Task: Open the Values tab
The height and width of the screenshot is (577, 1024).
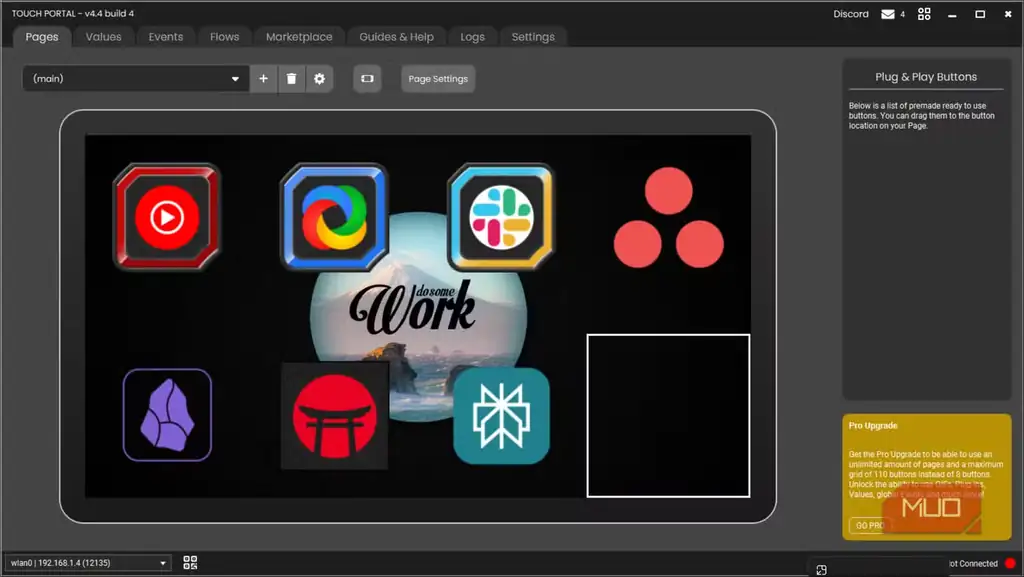Action: pyautogui.click(x=103, y=37)
